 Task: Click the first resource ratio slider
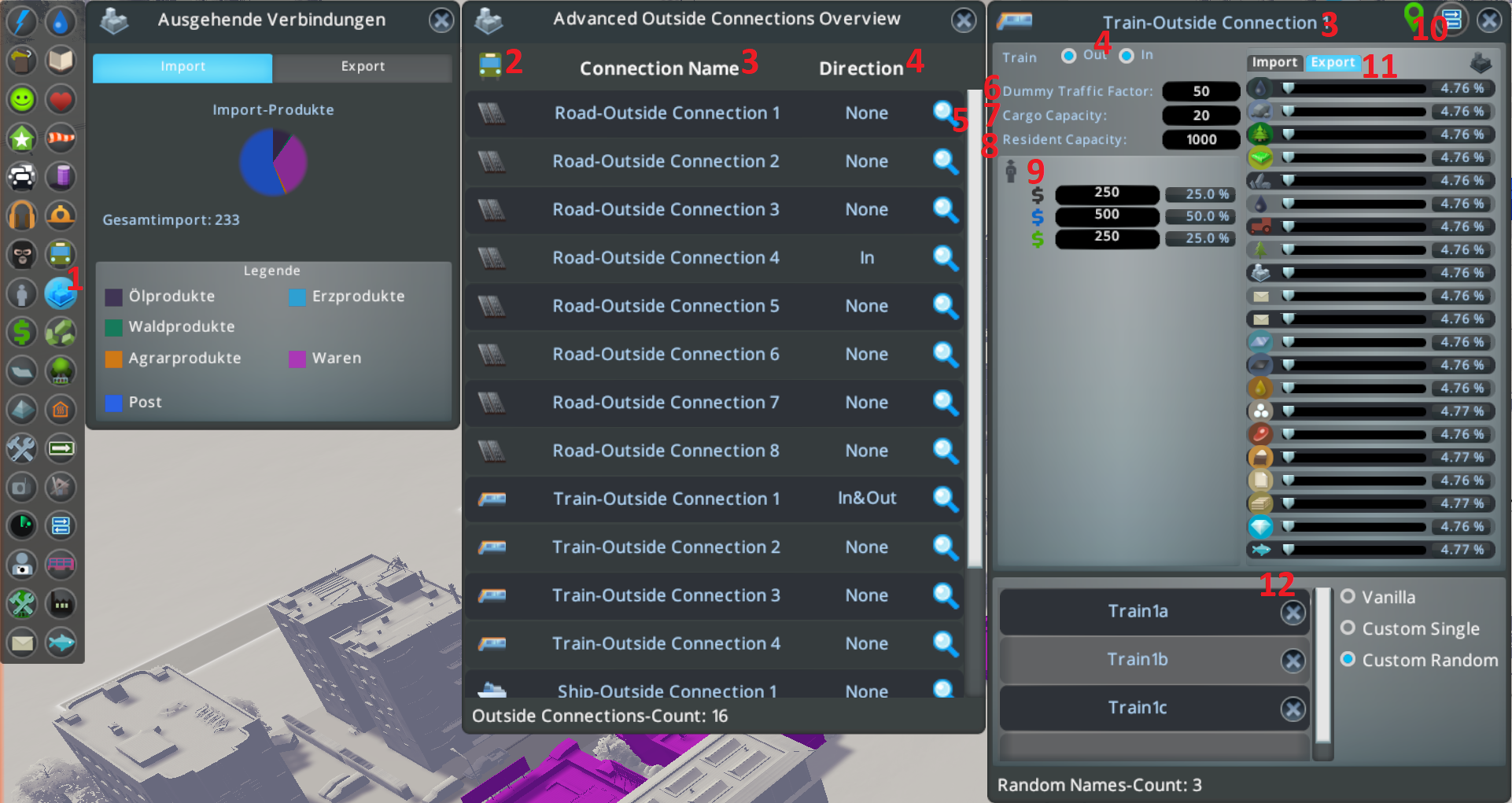pyautogui.click(x=1353, y=89)
